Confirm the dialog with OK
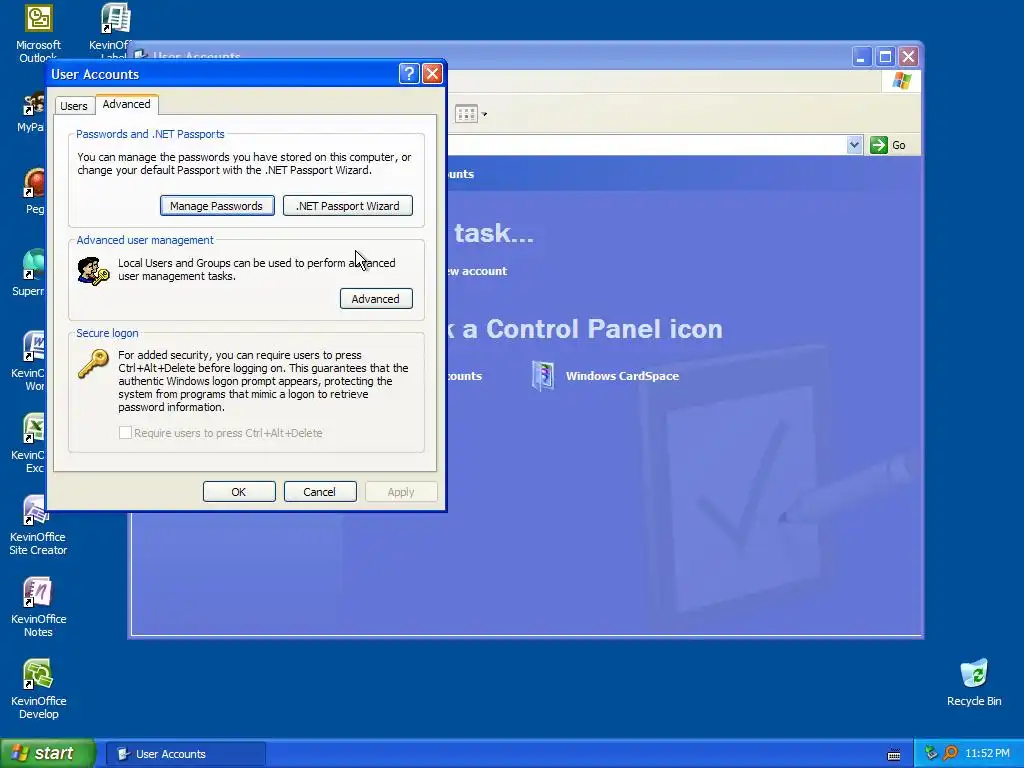This screenshot has height=768, width=1024. (x=239, y=492)
